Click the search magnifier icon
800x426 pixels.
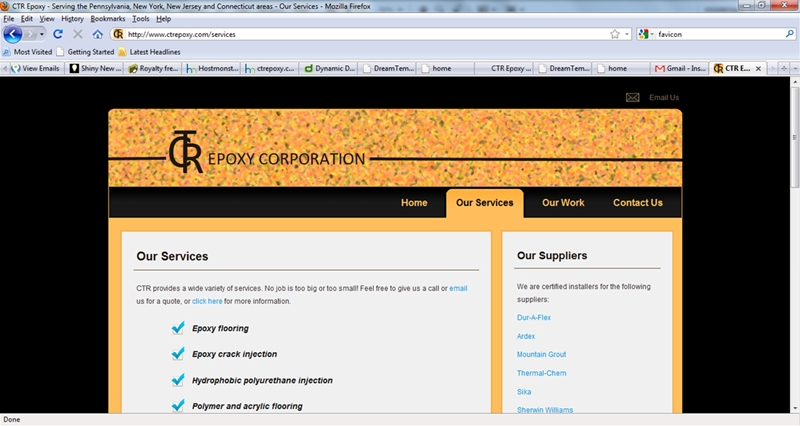click(x=789, y=34)
